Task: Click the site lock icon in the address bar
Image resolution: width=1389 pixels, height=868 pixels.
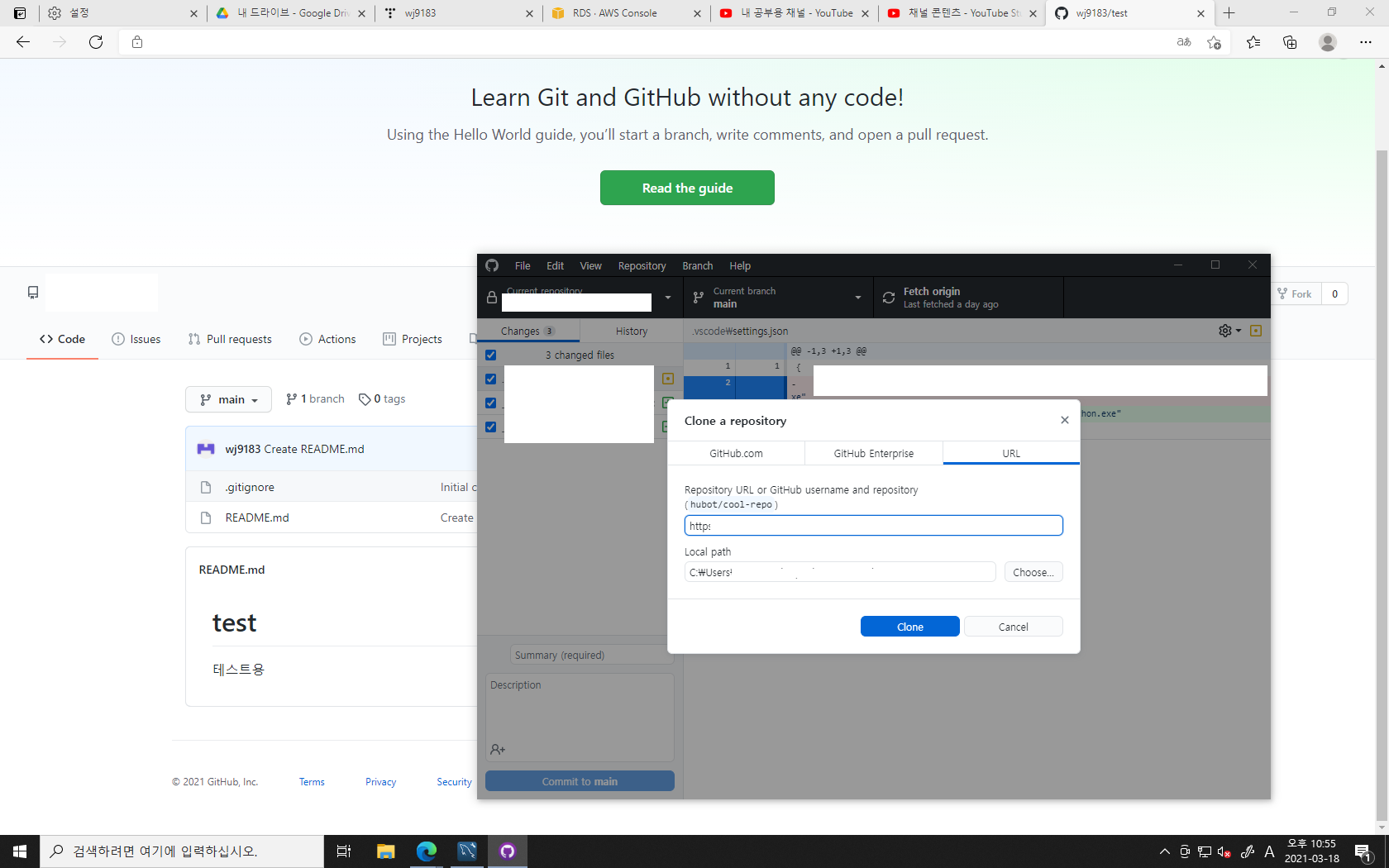Action: click(137, 42)
